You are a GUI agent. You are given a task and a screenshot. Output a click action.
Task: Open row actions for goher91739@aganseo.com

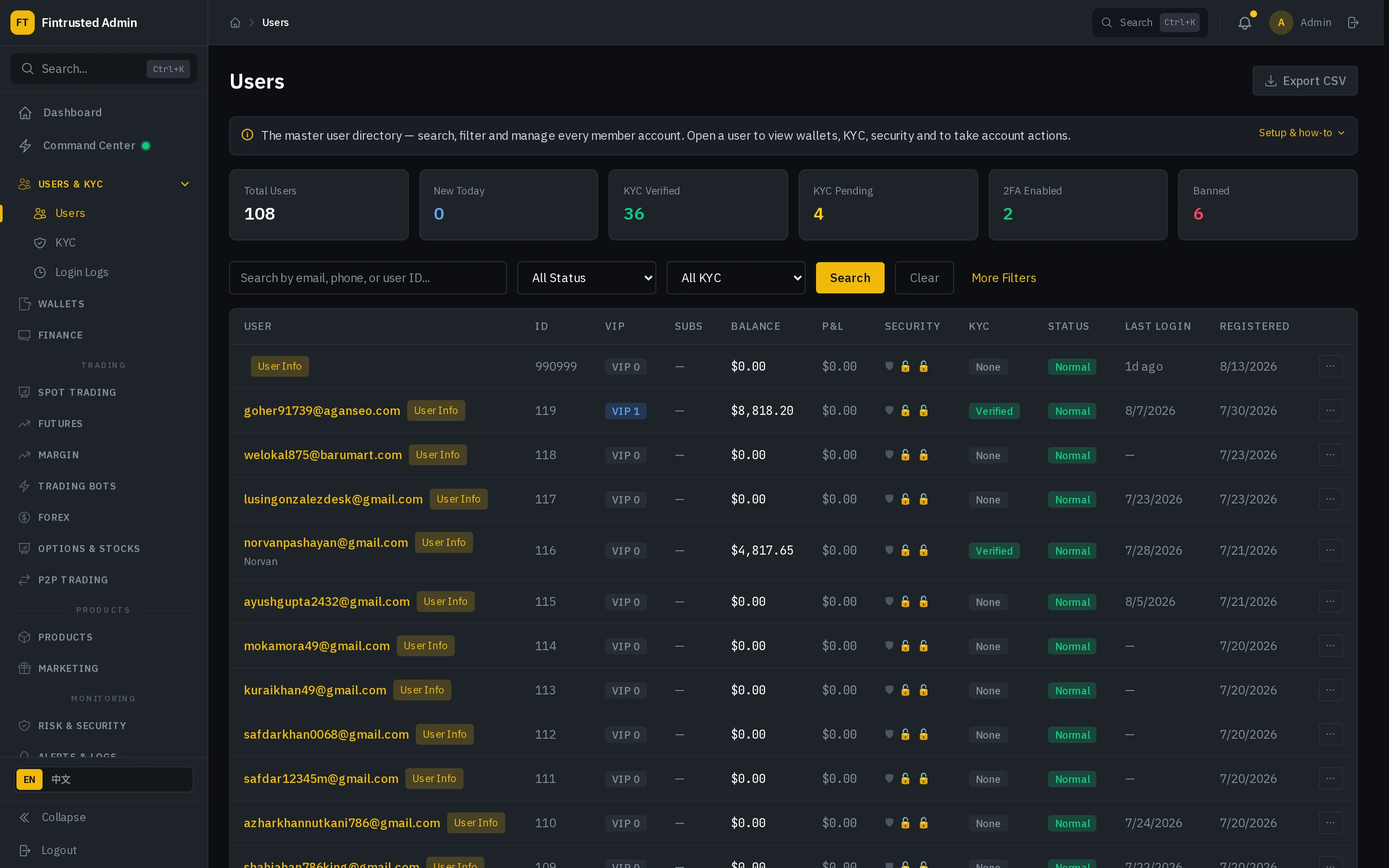click(x=1330, y=411)
